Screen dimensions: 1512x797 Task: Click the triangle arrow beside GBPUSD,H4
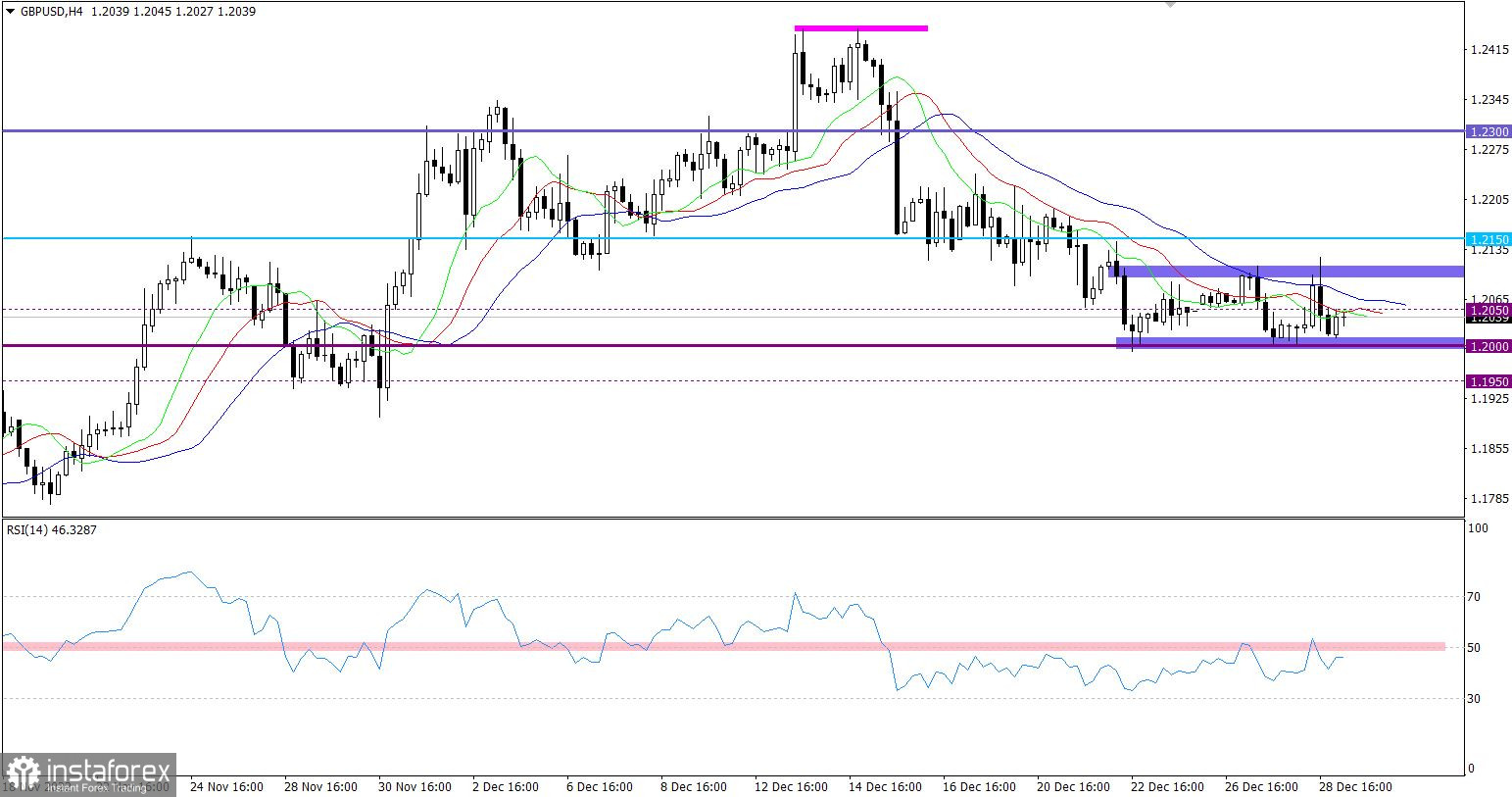11,12
